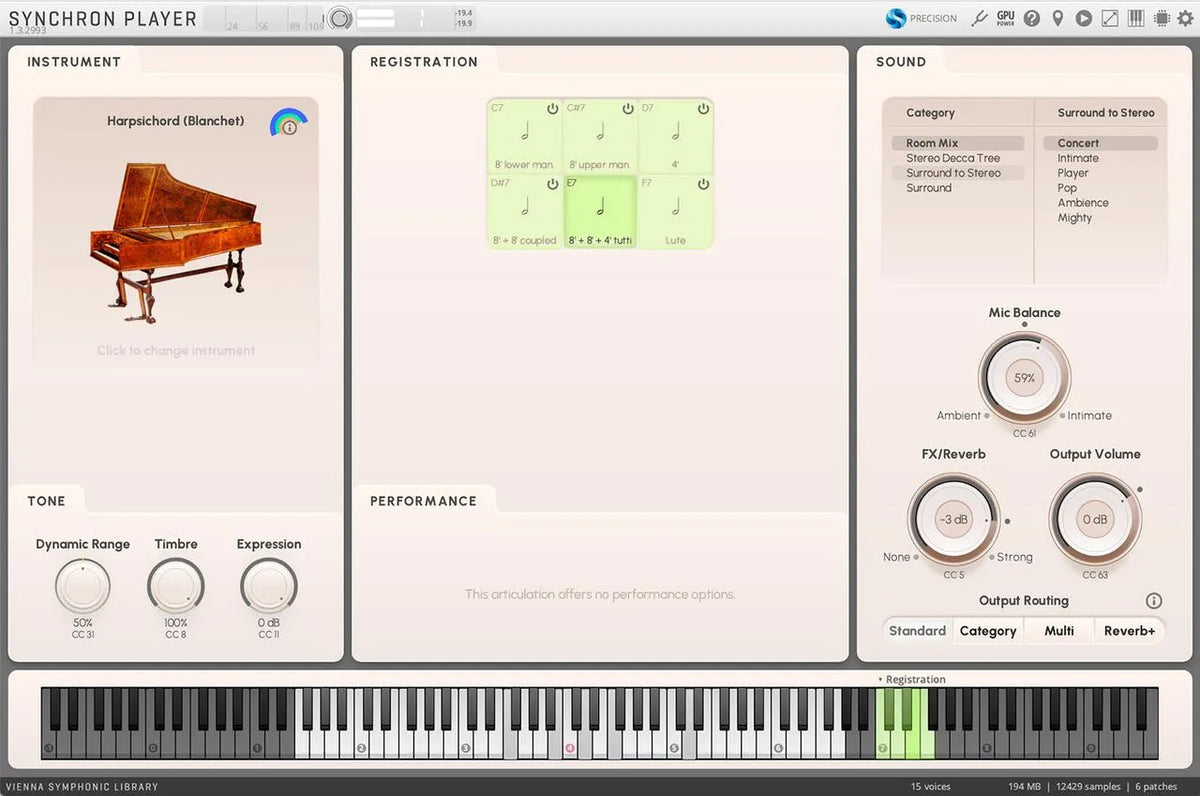Screen dimensions: 1200x796
Task: Click the info icon next to the harpsichord
Action: coord(291,126)
